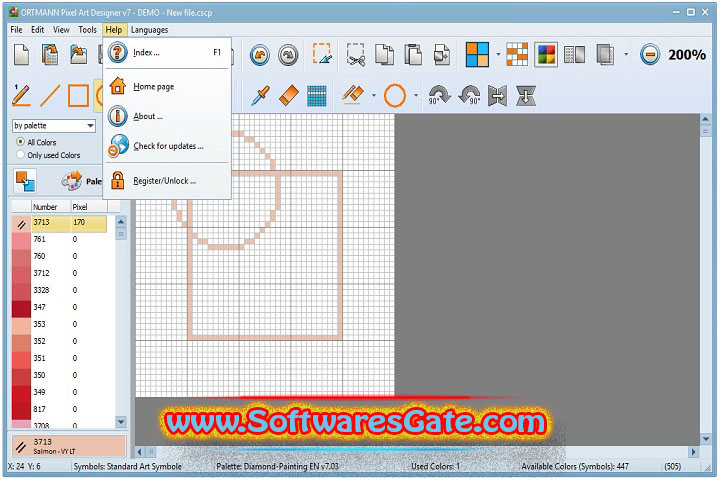Pick color 817 red swatch row
The height and width of the screenshot is (480, 720).
[x=59, y=409]
